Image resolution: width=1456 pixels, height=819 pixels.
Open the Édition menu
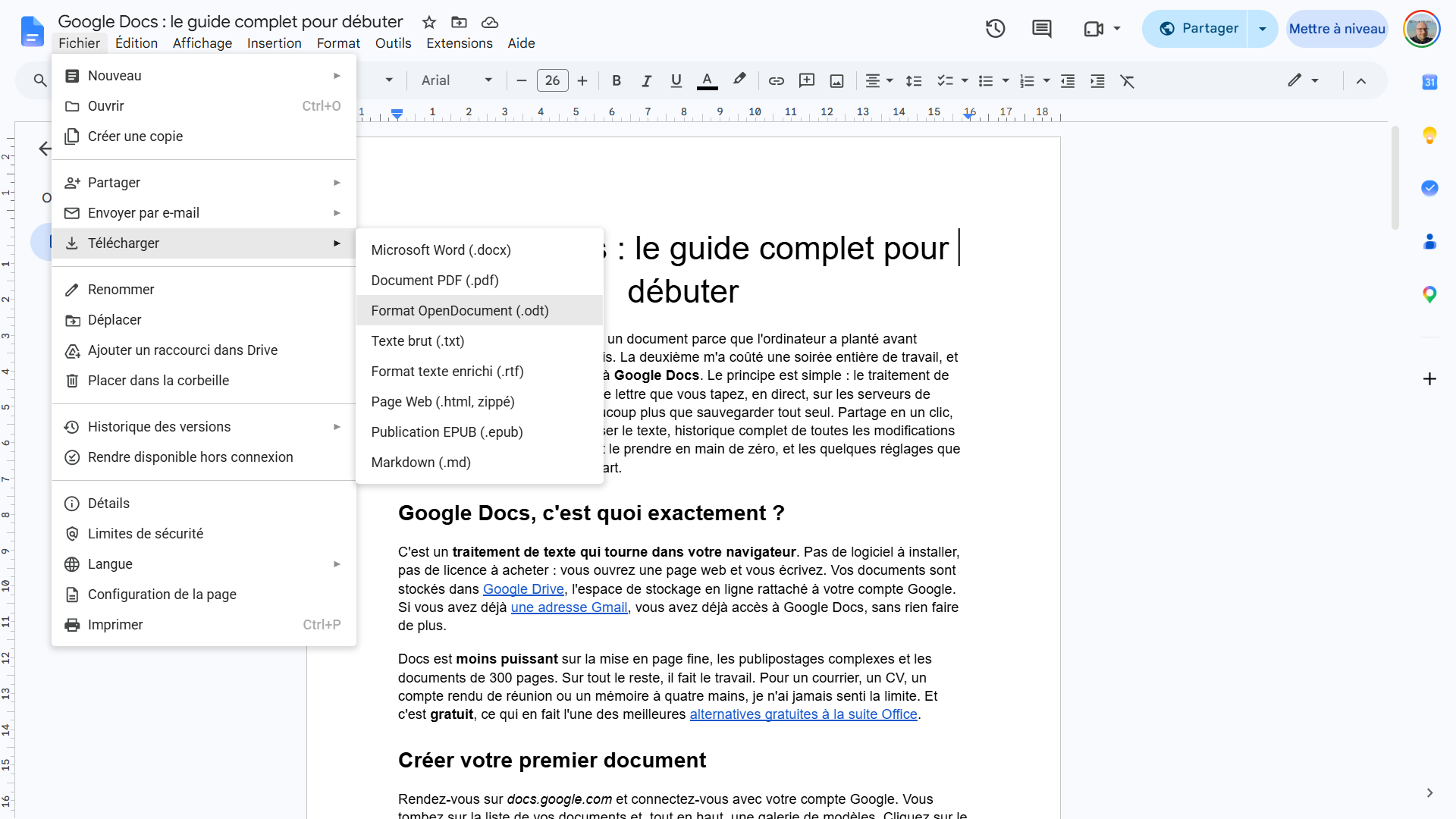(x=136, y=43)
